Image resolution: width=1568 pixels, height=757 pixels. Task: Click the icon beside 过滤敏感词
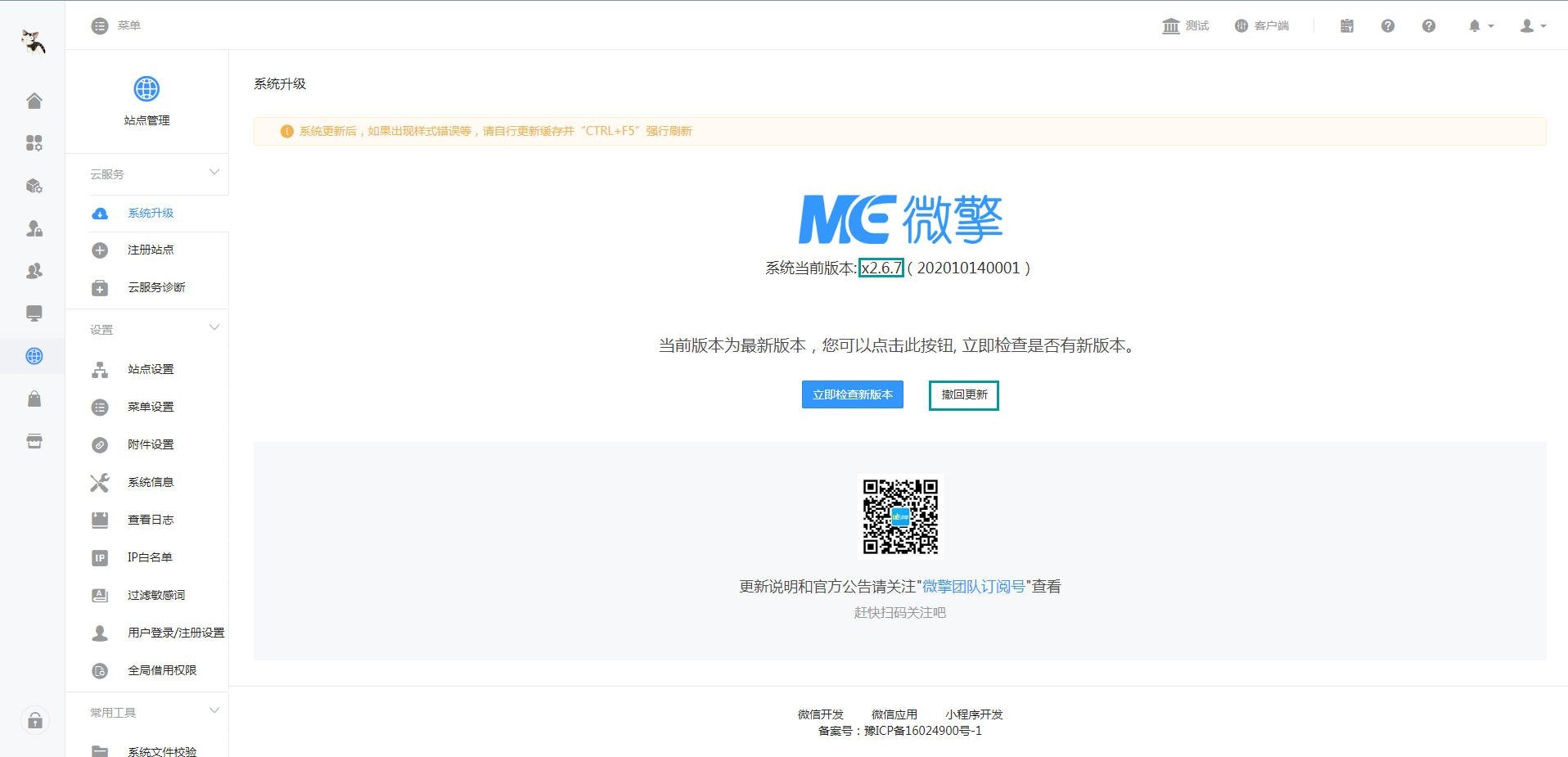click(100, 596)
